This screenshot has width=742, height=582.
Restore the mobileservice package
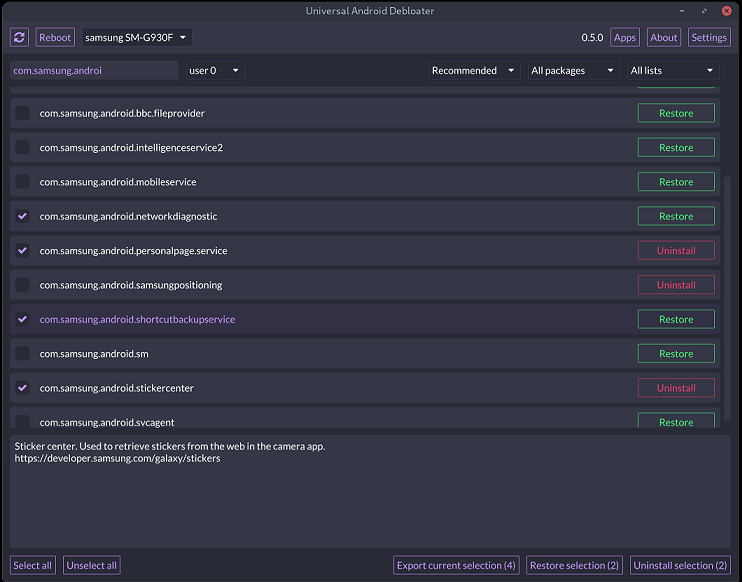pos(676,182)
